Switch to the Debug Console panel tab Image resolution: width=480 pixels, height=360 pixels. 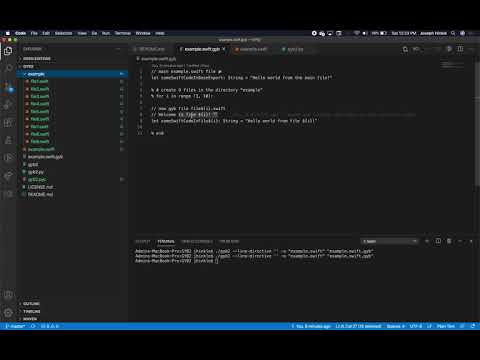point(197,241)
